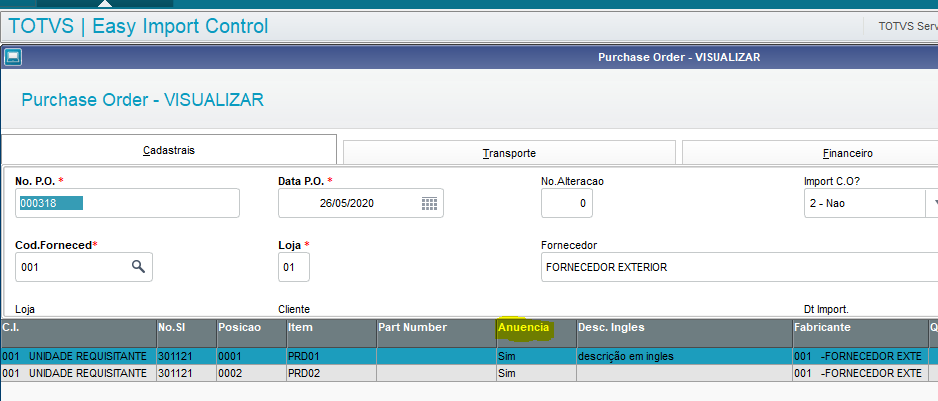Image resolution: width=938 pixels, height=401 pixels.
Task: Expand the Import C.O? dropdown
Action: coord(932,203)
